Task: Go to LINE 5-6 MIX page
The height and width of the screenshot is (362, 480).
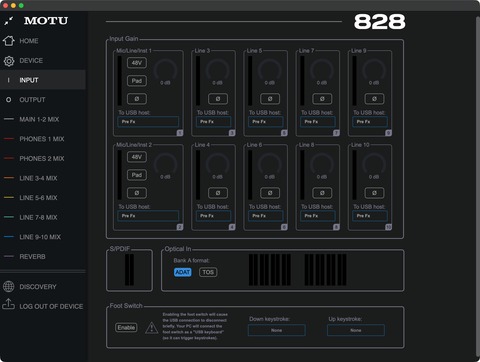Action: tap(43, 198)
